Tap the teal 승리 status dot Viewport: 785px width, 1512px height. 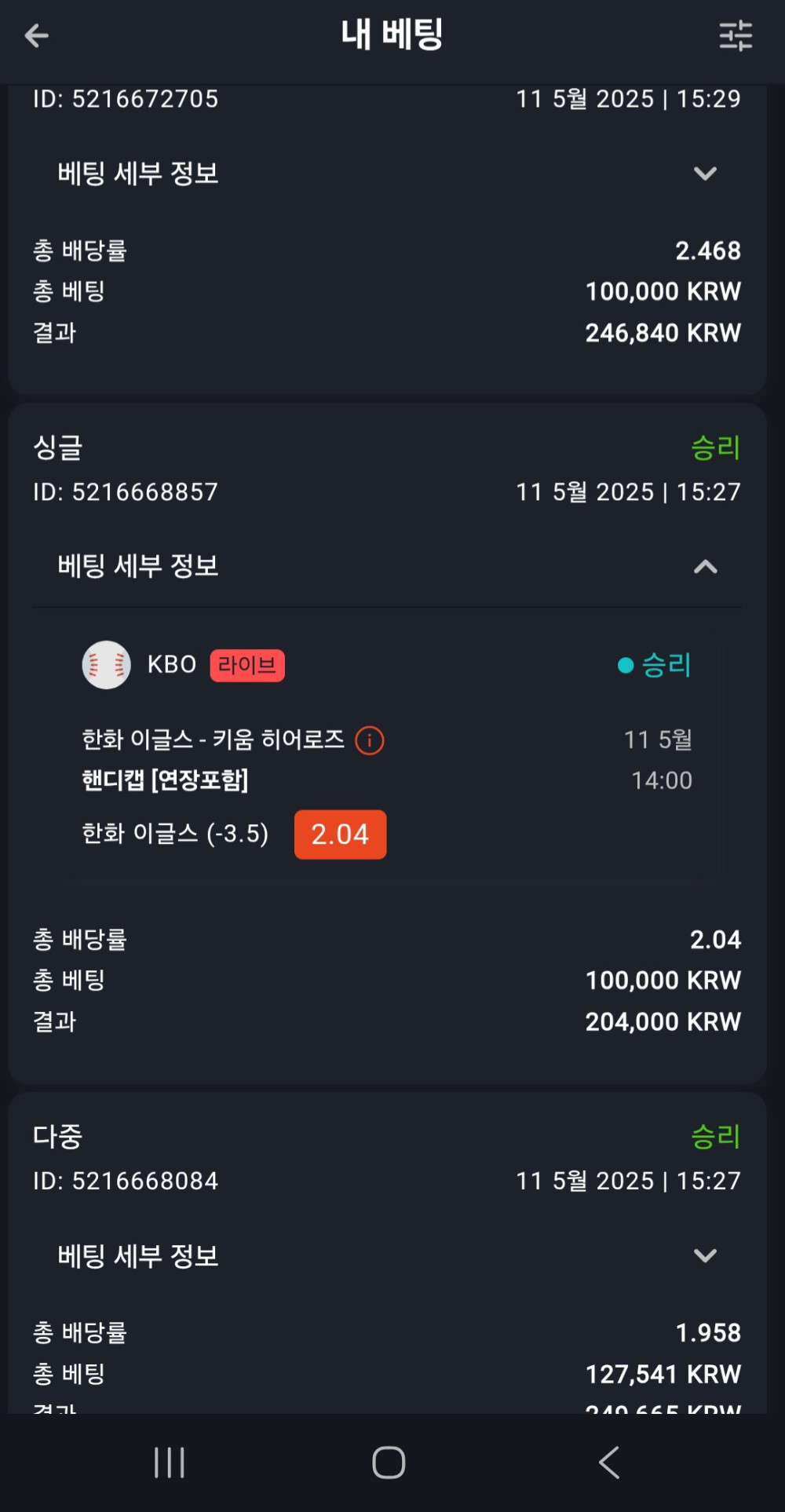click(x=626, y=666)
